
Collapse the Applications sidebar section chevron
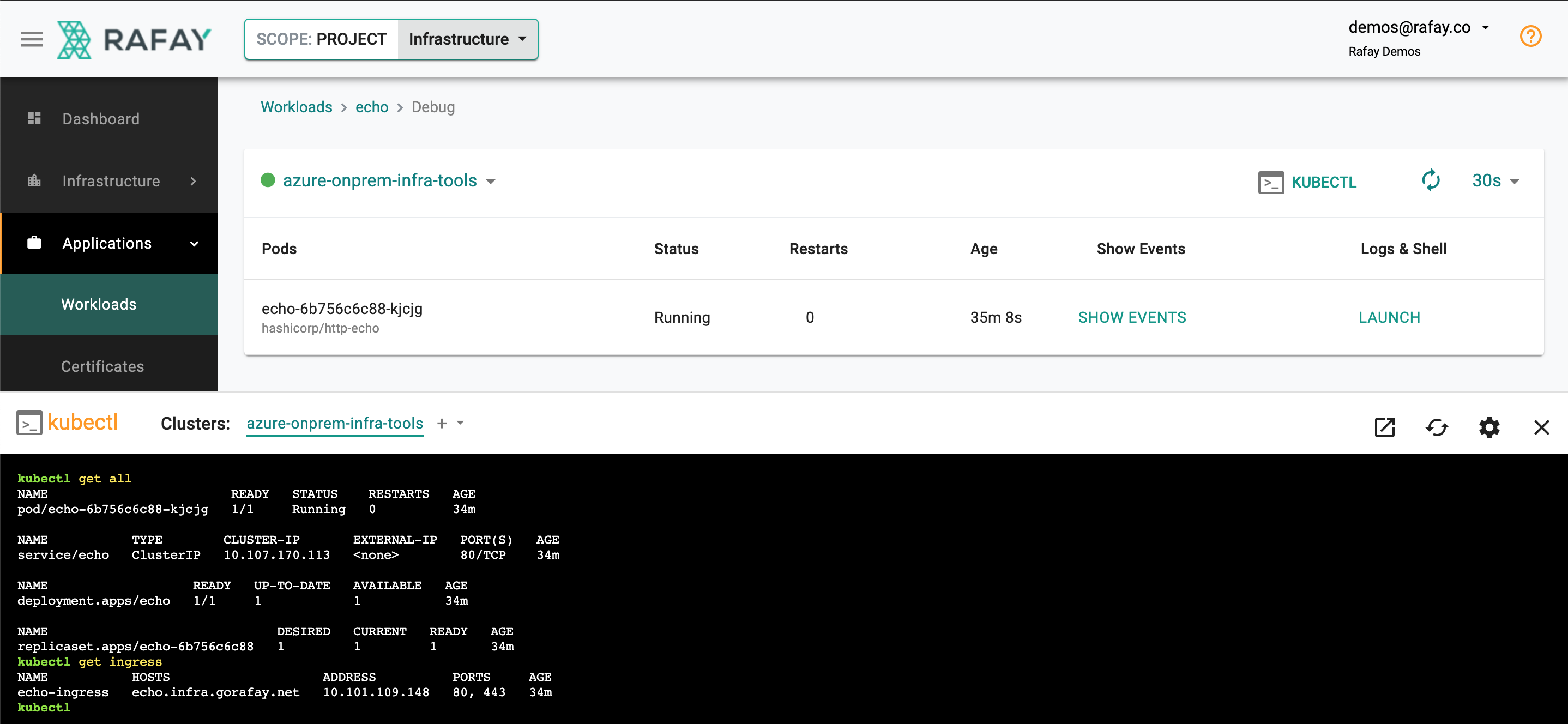pos(194,244)
